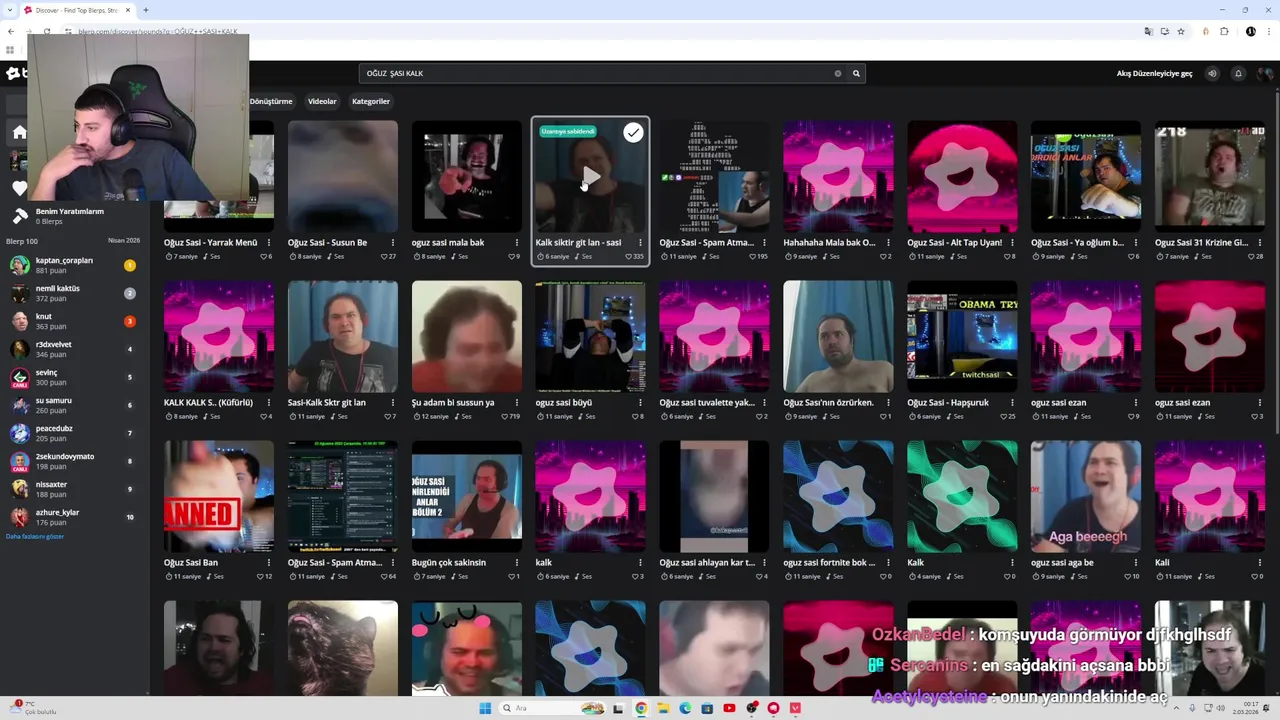
Task: Open the Chrome three-dot menu
Action: [x=1268, y=31]
